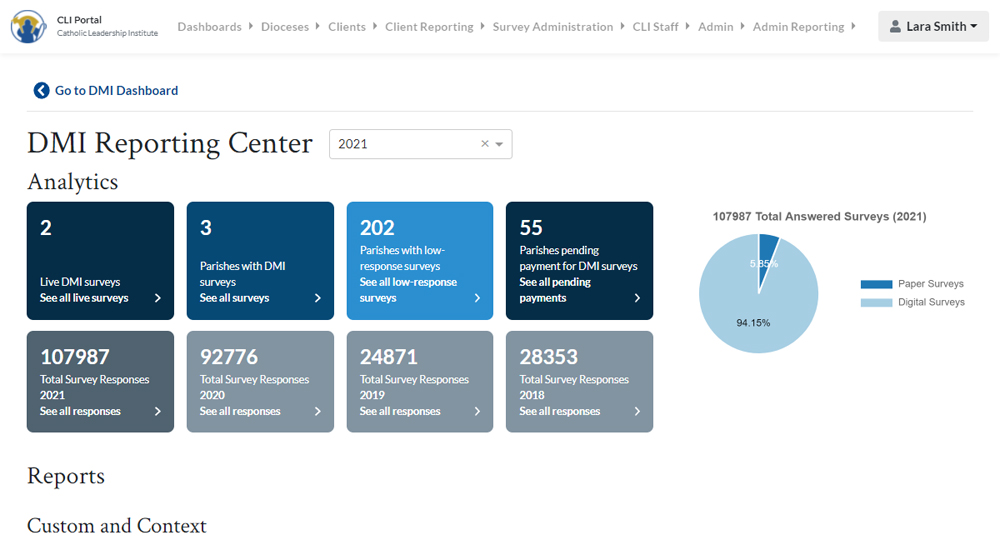Open the Lara Smith user menu
This screenshot has height=540, width=1000.
coord(933,27)
